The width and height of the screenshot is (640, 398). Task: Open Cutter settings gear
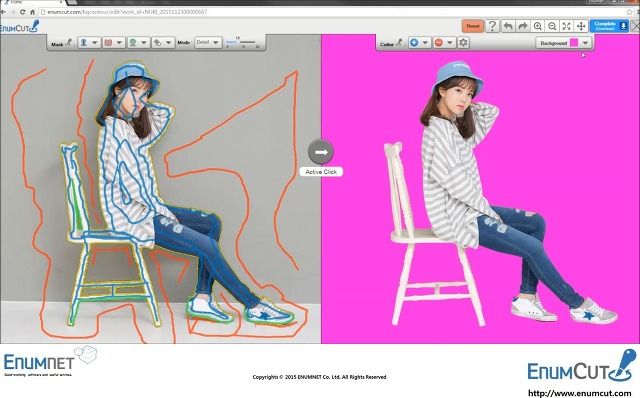[x=463, y=42]
